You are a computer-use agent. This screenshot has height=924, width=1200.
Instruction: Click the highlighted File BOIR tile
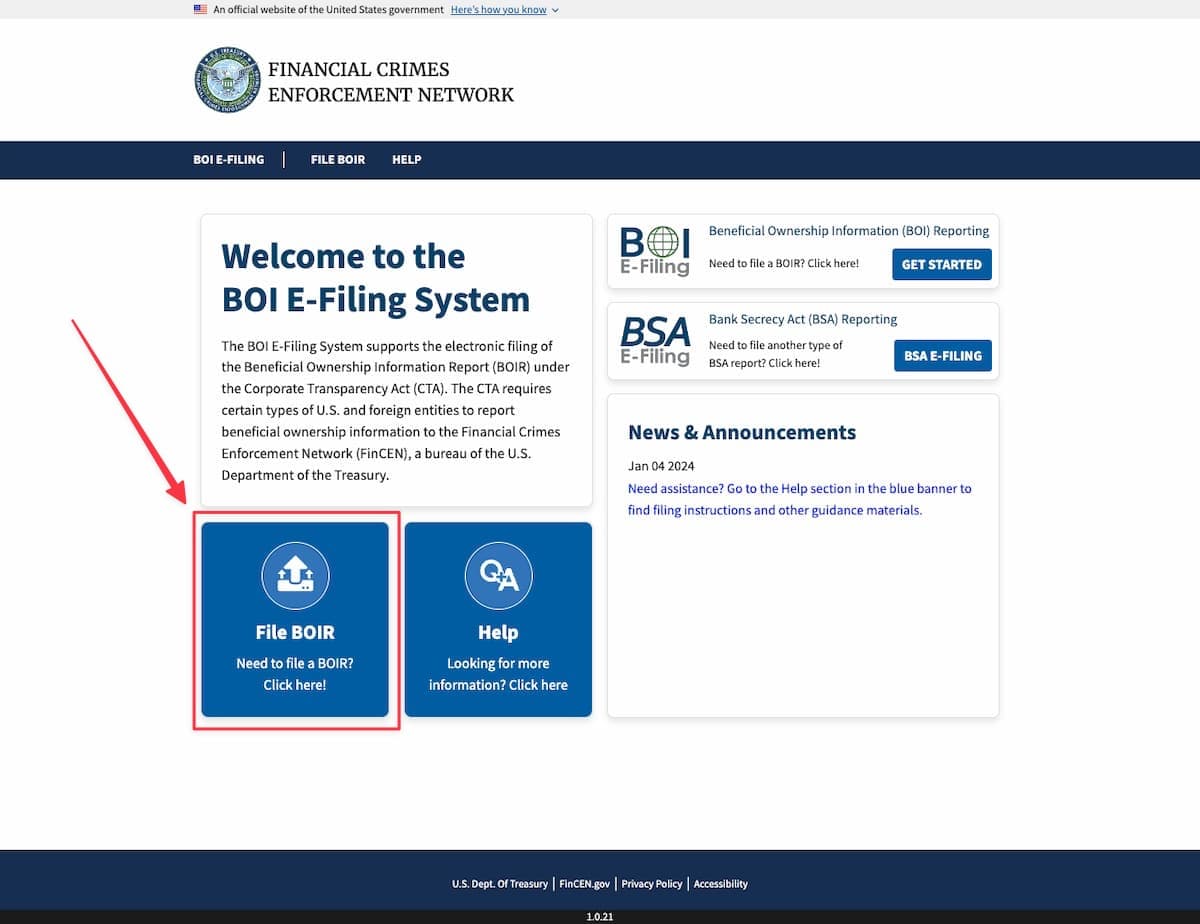(295, 619)
